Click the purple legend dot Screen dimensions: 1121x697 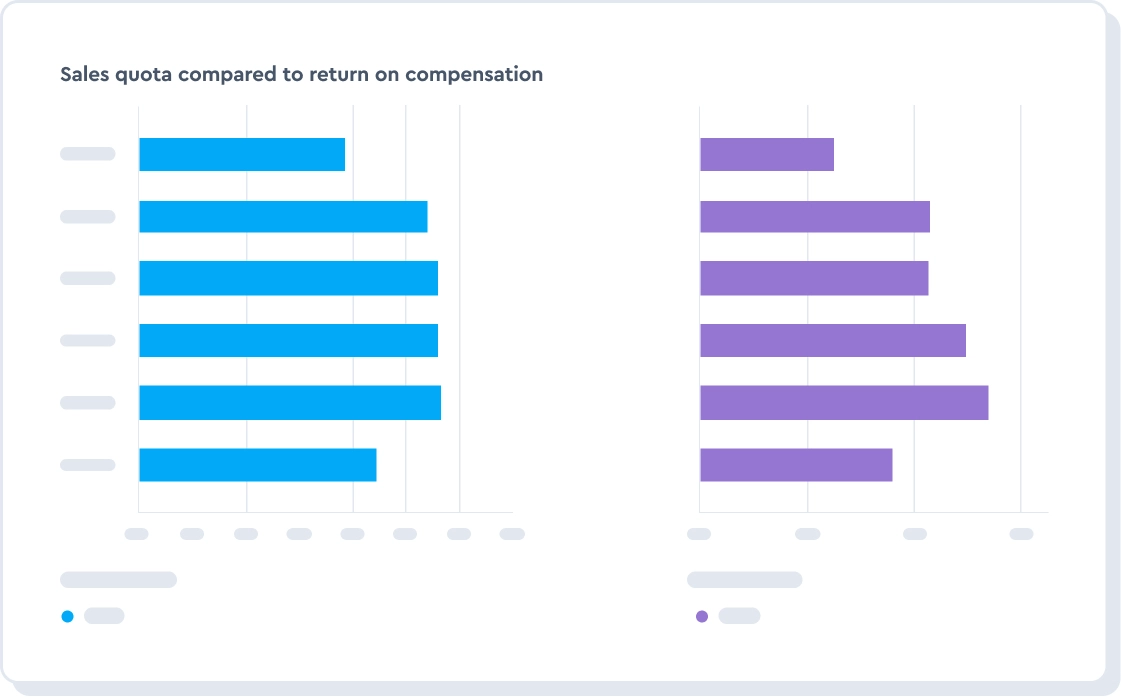click(701, 616)
